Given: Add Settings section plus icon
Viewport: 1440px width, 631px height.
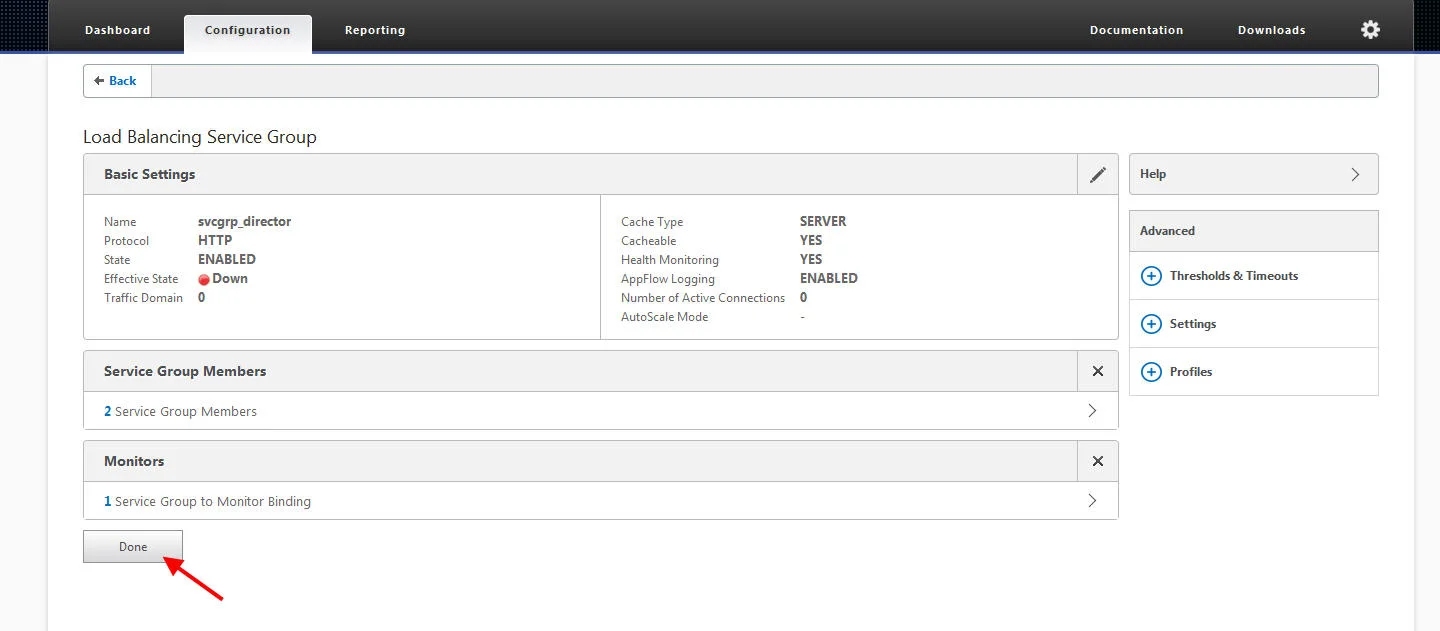Looking at the screenshot, I should pos(1151,324).
